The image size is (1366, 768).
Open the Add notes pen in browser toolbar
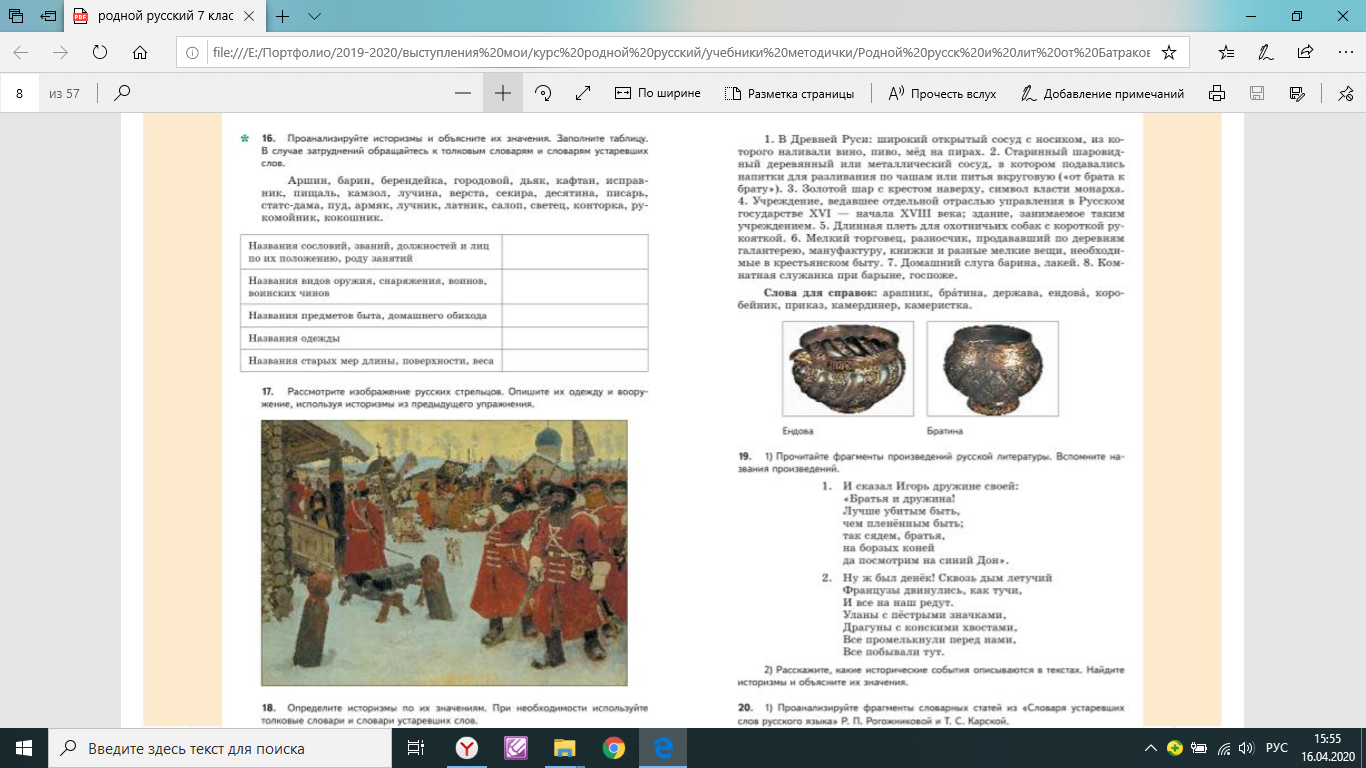pos(1265,52)
